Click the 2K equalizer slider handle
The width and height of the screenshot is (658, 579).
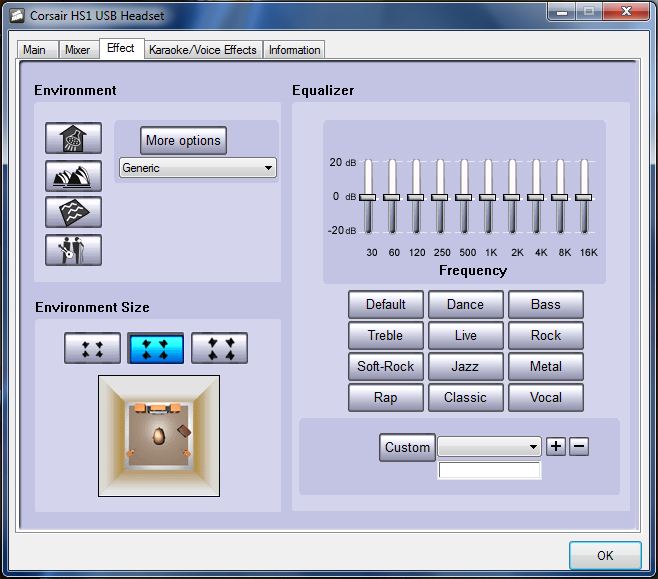pyautogui.click(x=512, y=197)
